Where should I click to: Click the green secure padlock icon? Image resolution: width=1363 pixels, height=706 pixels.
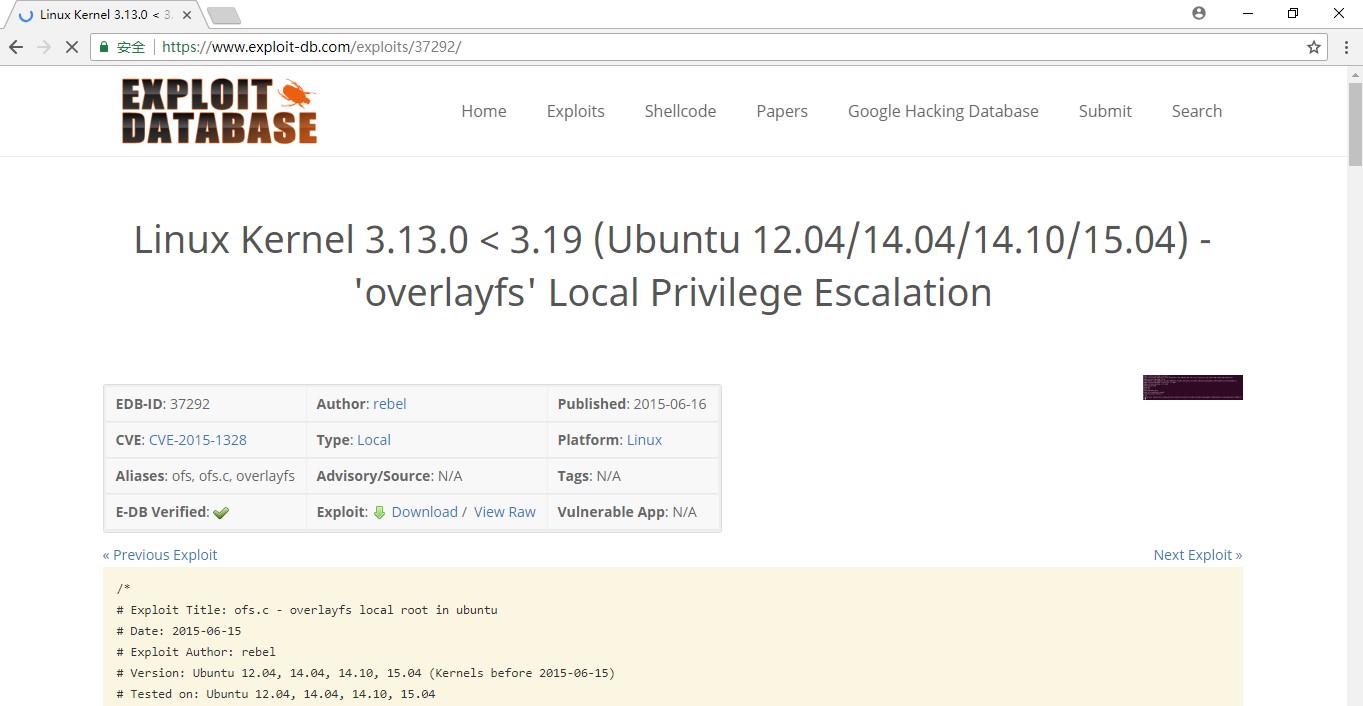103,47
